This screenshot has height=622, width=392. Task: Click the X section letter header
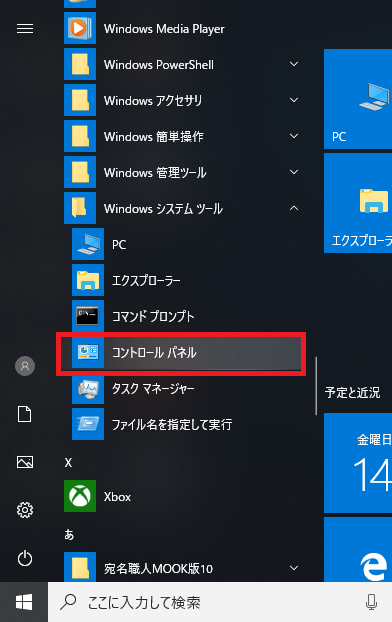pos(68,463)
